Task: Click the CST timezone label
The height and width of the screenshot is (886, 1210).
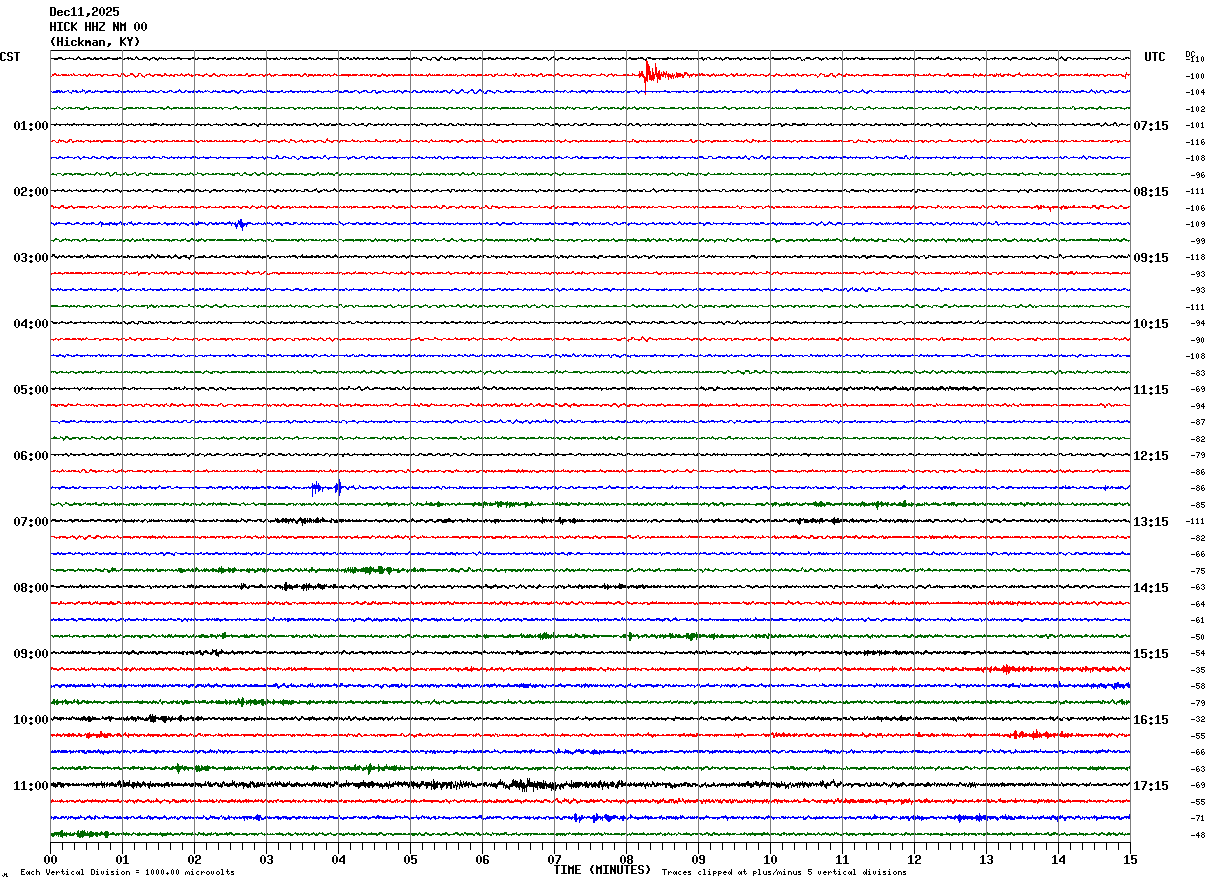Action: 10,57
